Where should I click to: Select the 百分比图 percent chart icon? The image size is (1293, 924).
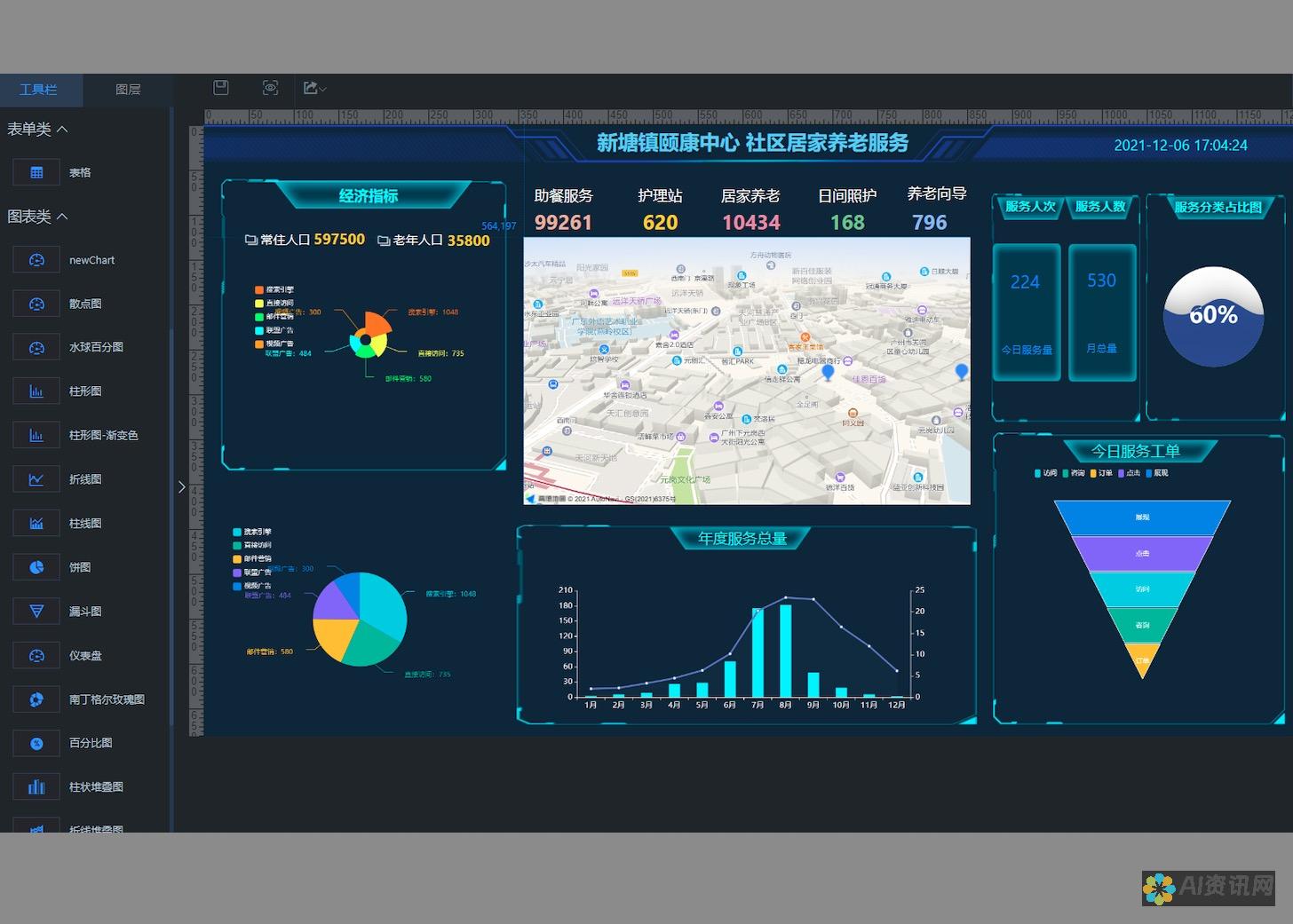pos(36,743)
